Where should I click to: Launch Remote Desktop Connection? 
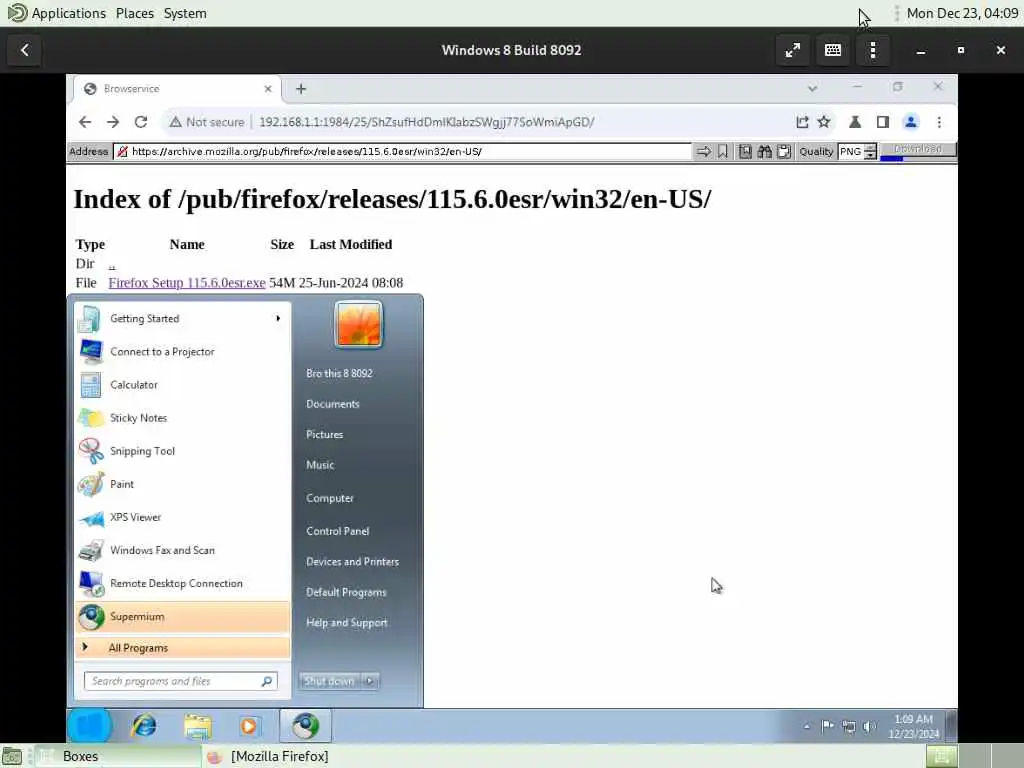(182, 584)
